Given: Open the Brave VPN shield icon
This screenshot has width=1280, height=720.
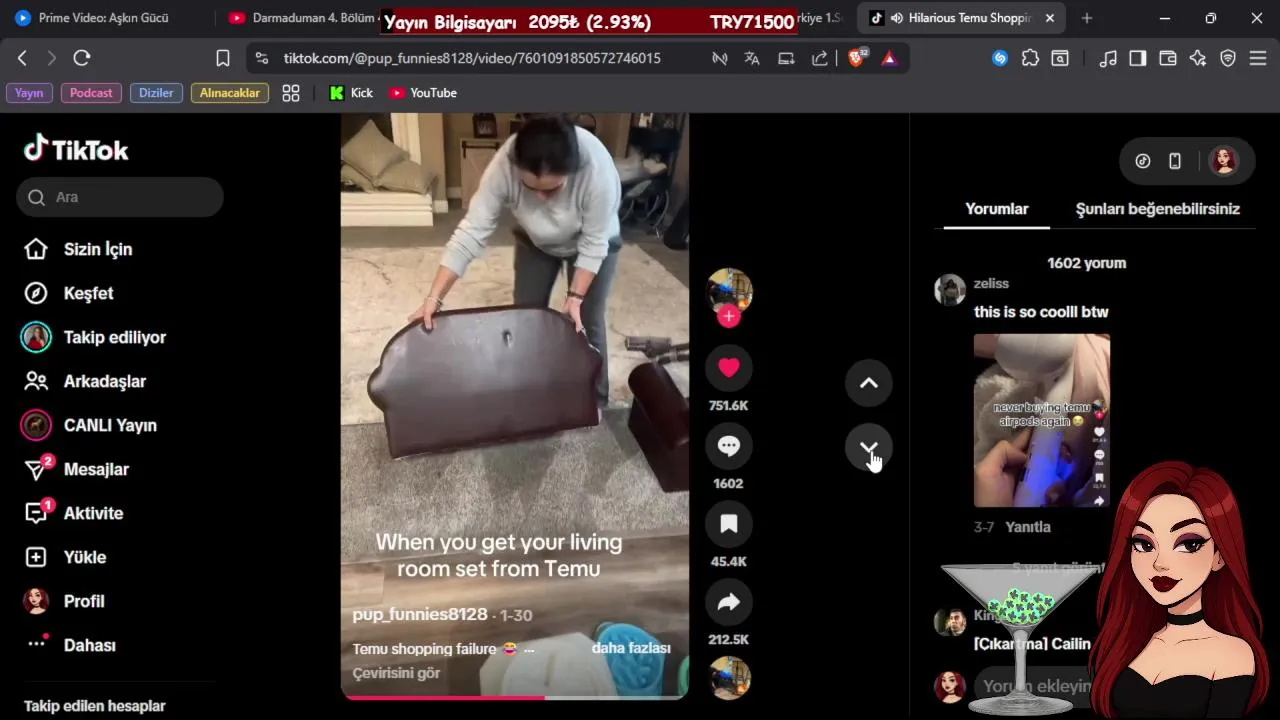Looking at the screenshot, I should tap(1228, 58).
